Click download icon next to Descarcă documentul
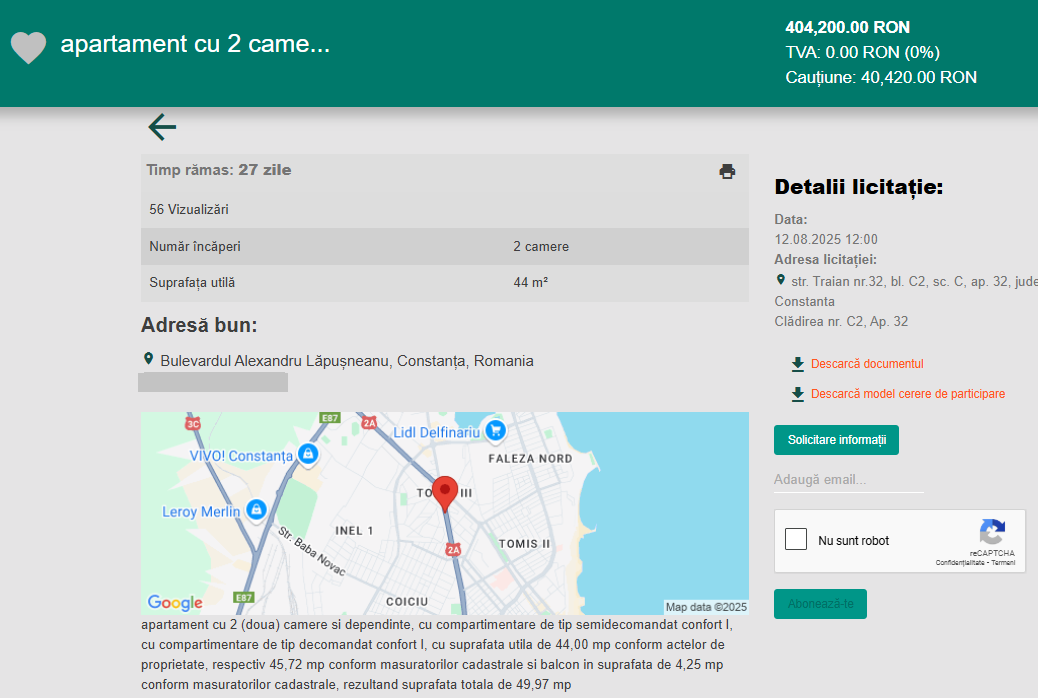Viewport: 1038px width, 698px height. (798, 364)
